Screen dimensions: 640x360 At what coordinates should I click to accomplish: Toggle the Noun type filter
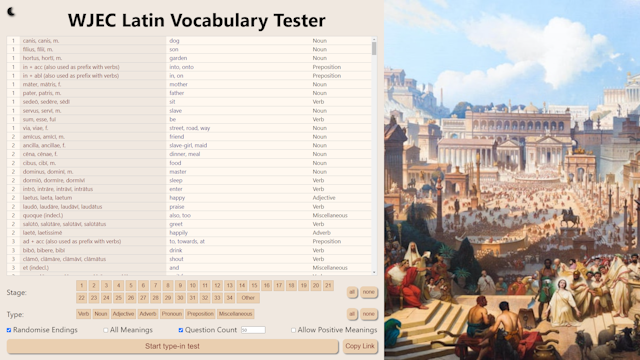pyautogui.click(x=100, y=314)
